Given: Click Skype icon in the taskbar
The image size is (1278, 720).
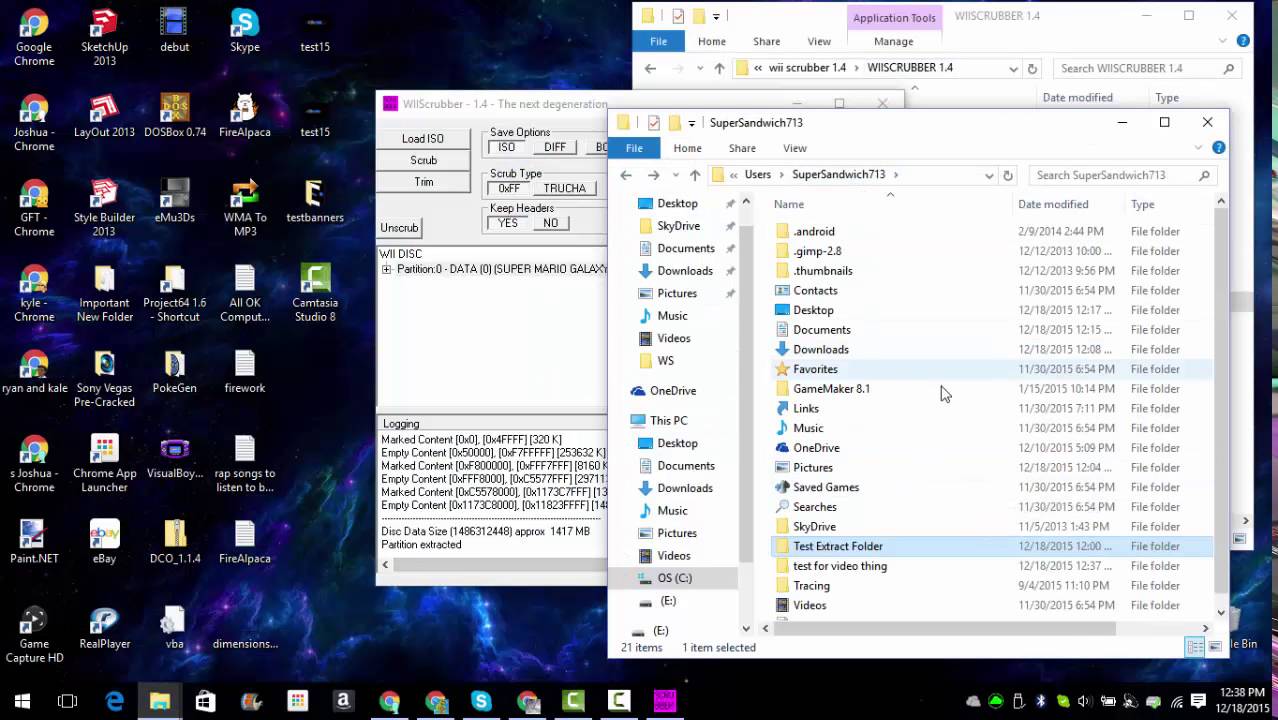Looking at the screenshot, I should tap(481, 701).
